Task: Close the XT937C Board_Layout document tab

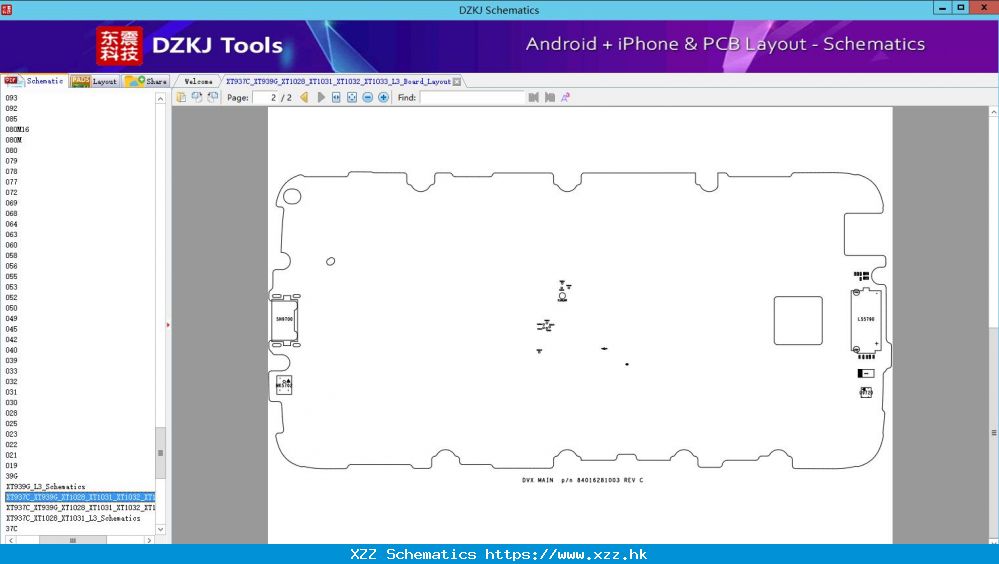Action: click(457, 82)
